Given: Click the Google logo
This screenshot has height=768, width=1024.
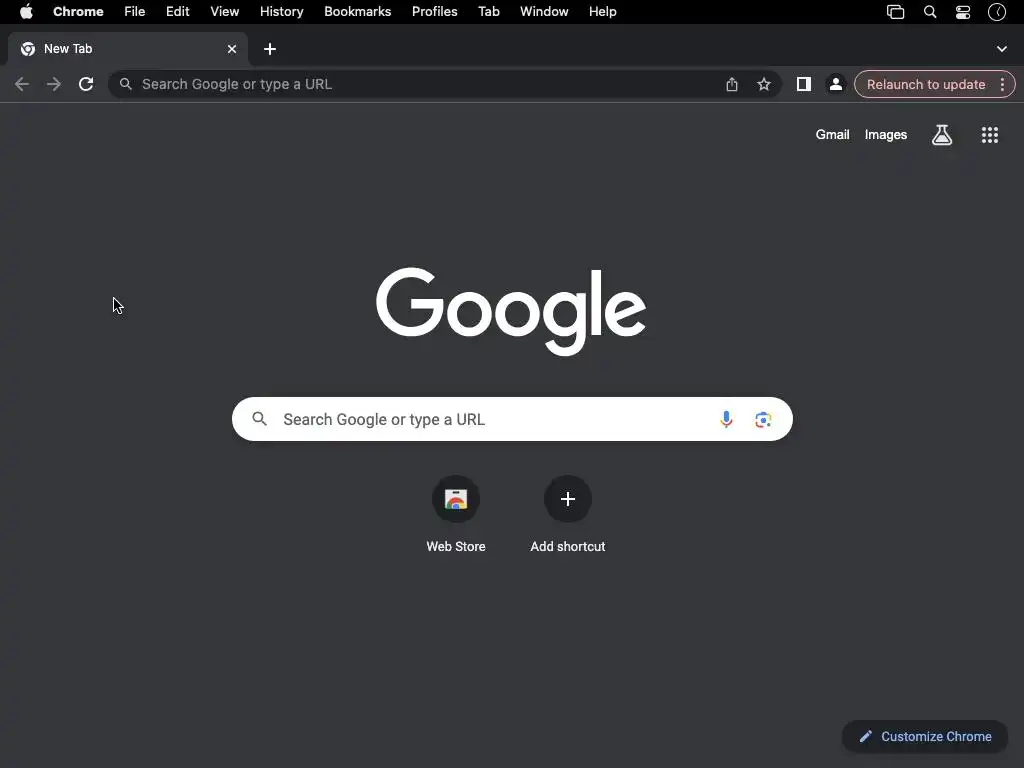Looking at the screenshot, I should click(511, 311).
